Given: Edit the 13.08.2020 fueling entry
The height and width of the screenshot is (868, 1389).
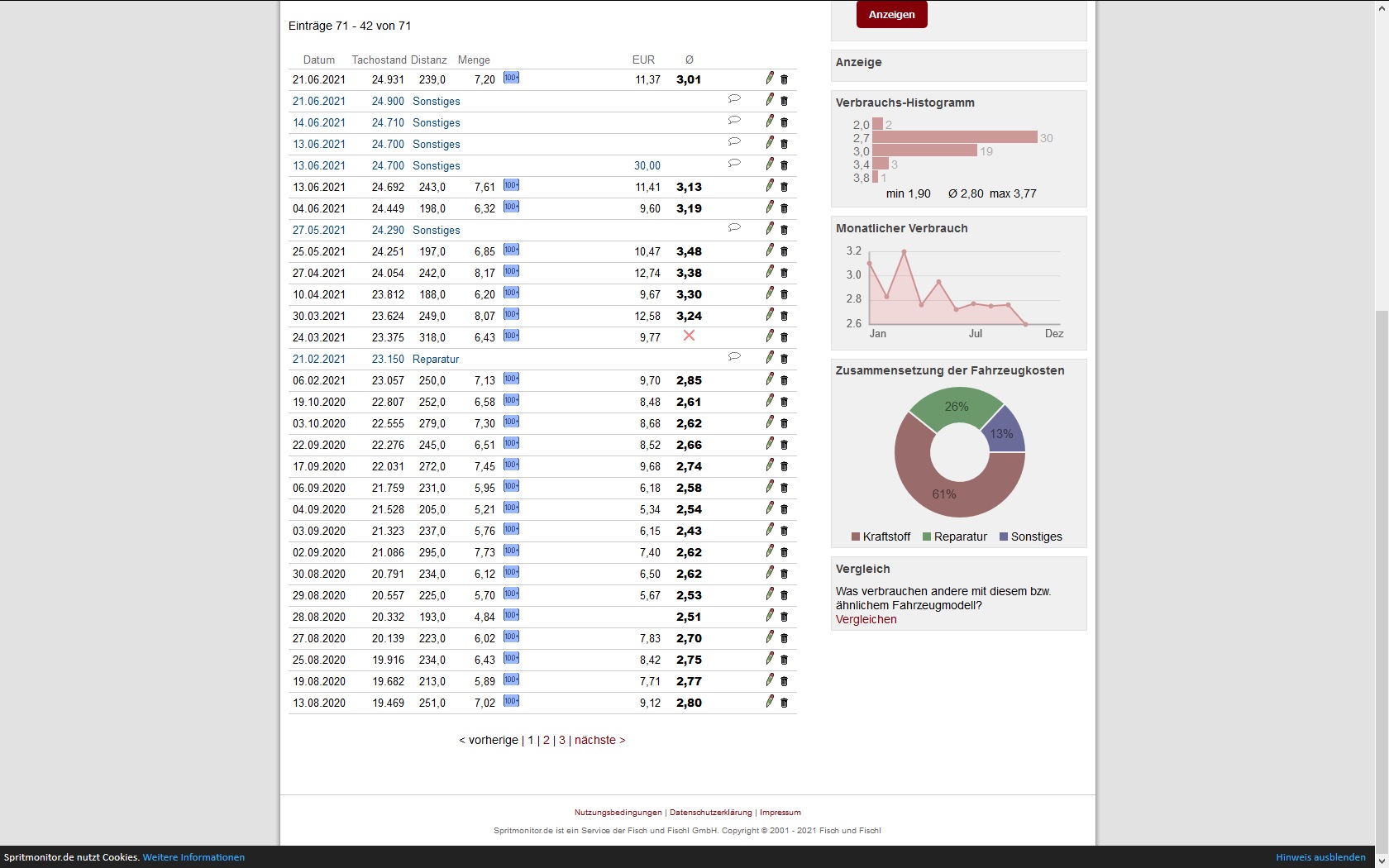Looking at the screenshot, I should [x=770, y=702].
